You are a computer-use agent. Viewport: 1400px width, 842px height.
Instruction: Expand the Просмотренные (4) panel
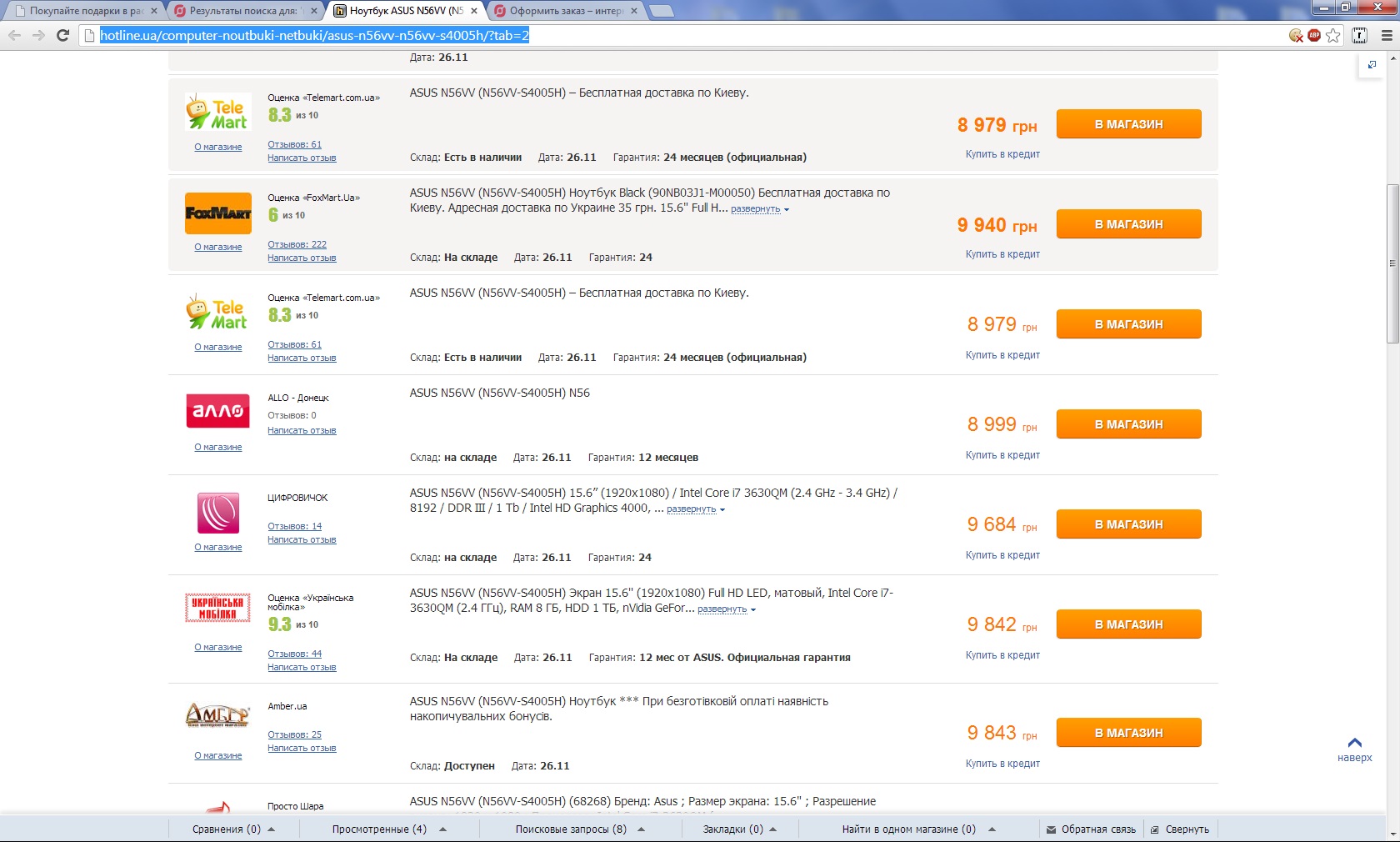(388, 829)
